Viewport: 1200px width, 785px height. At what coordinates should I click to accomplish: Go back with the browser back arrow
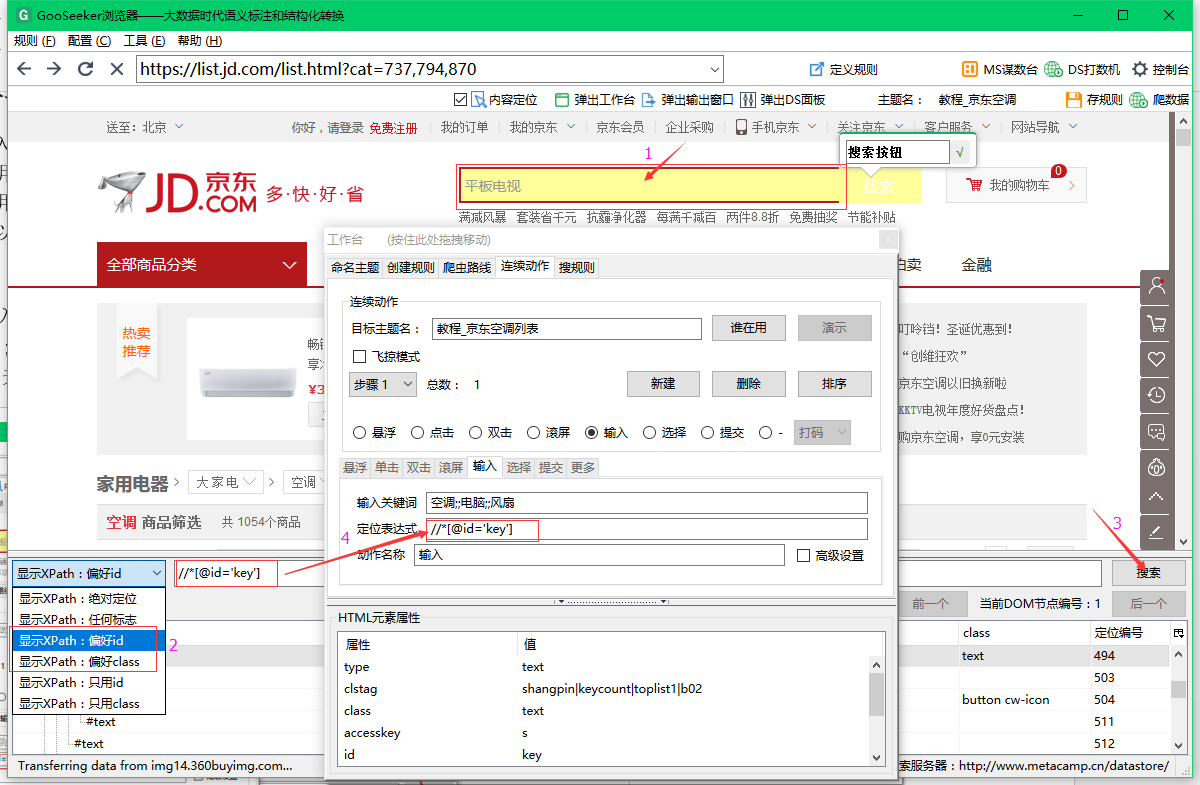click(24, 69)
